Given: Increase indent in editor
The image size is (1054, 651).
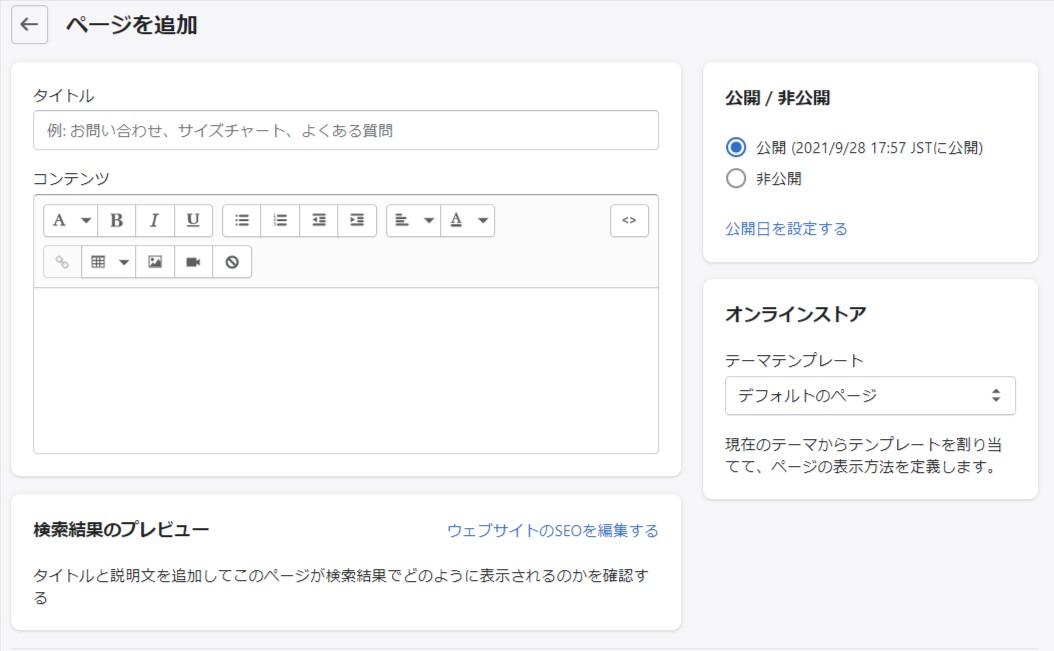Looking at the screenshot, I should click(357, 220).
